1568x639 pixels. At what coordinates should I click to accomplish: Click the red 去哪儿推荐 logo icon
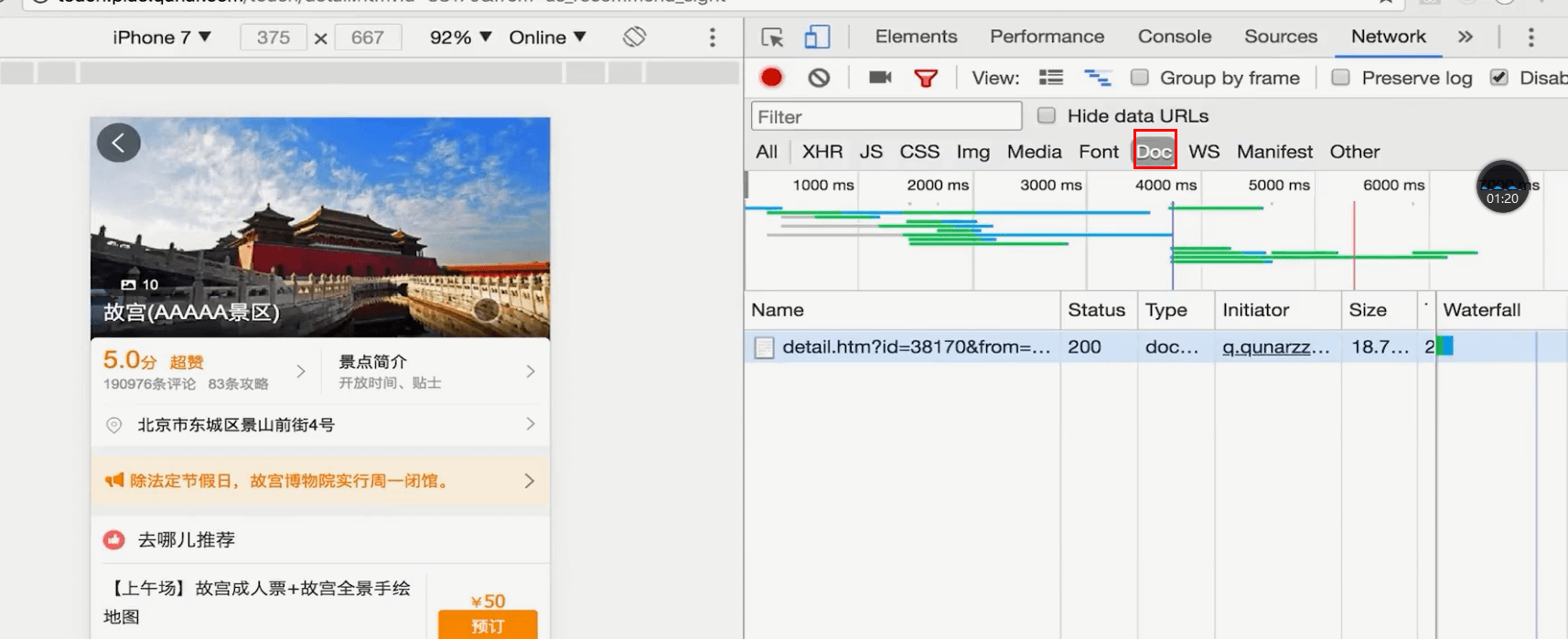click(x=114, y=539)
